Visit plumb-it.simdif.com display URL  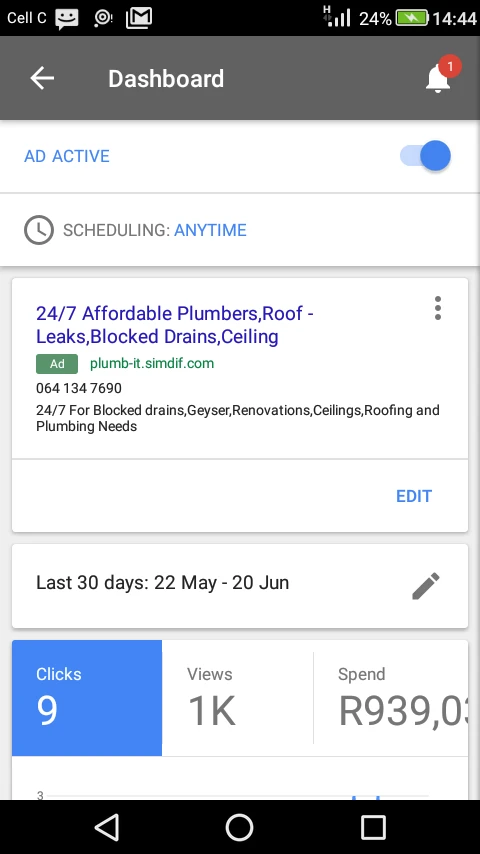[152, 363]
